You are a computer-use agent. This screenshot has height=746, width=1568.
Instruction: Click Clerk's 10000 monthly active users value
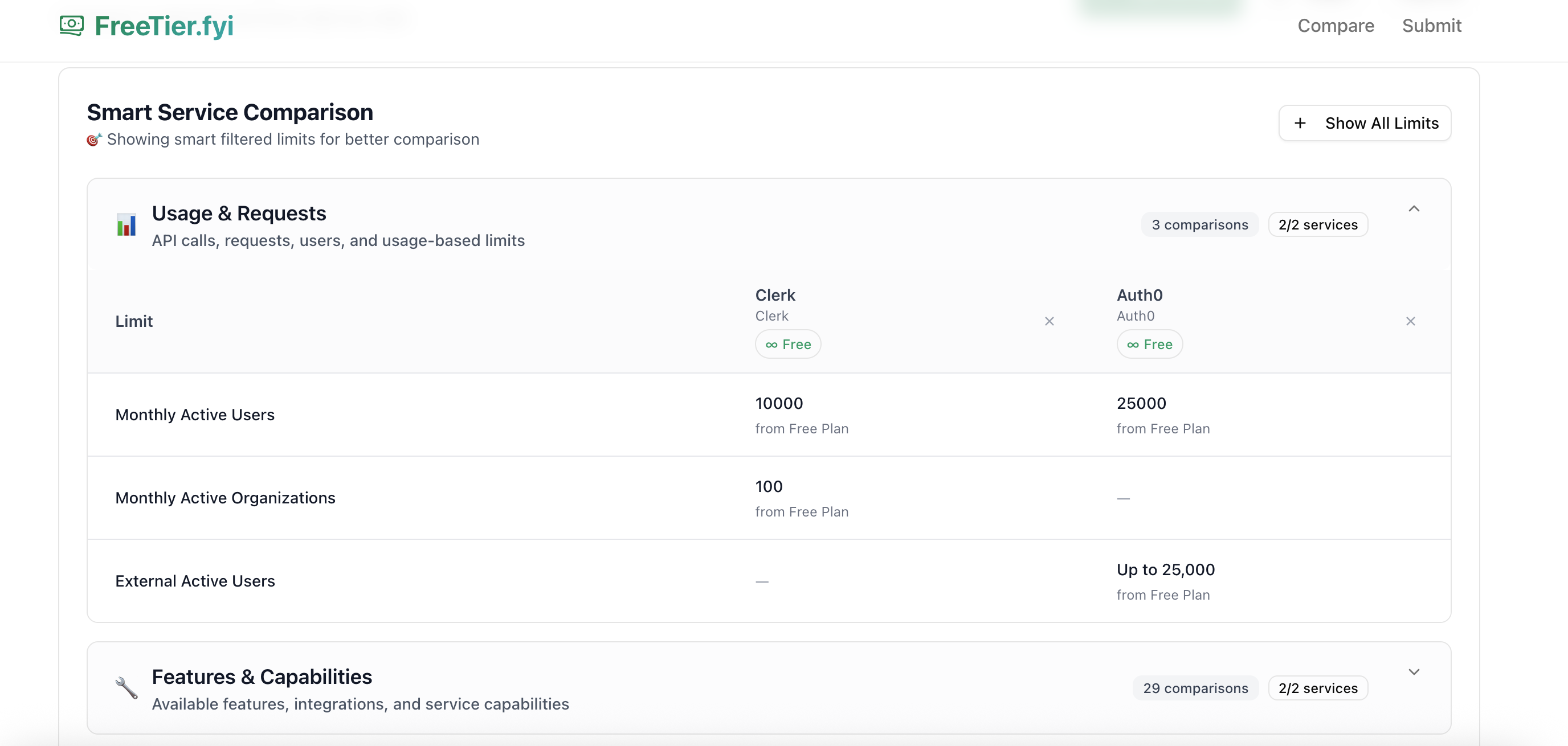click(778, 403)
